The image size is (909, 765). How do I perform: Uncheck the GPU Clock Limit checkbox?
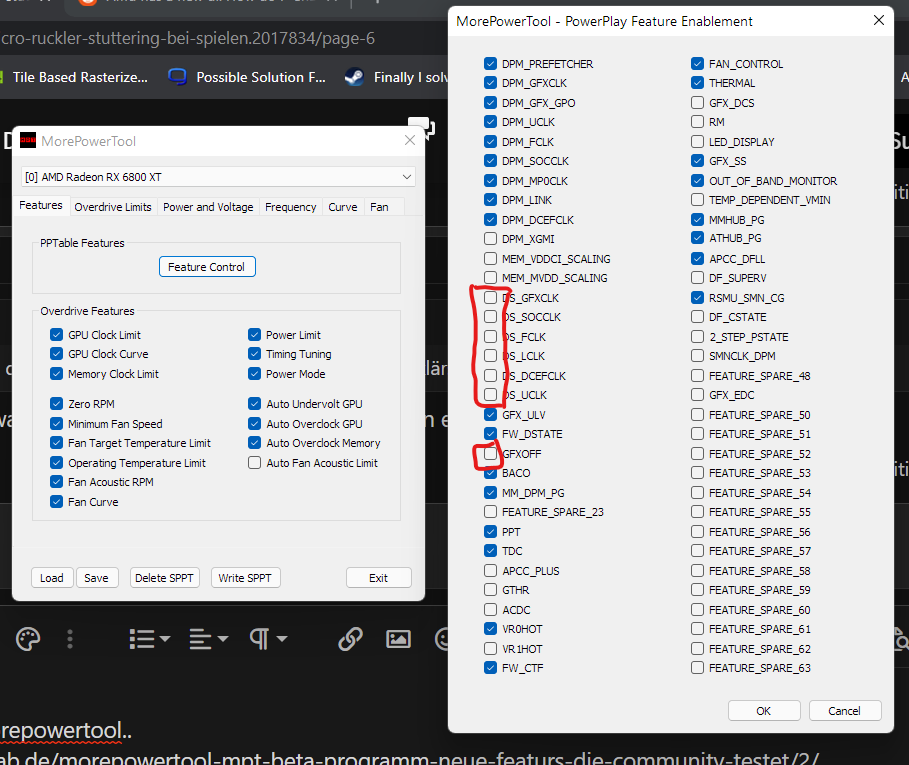[x=56, y=334]
